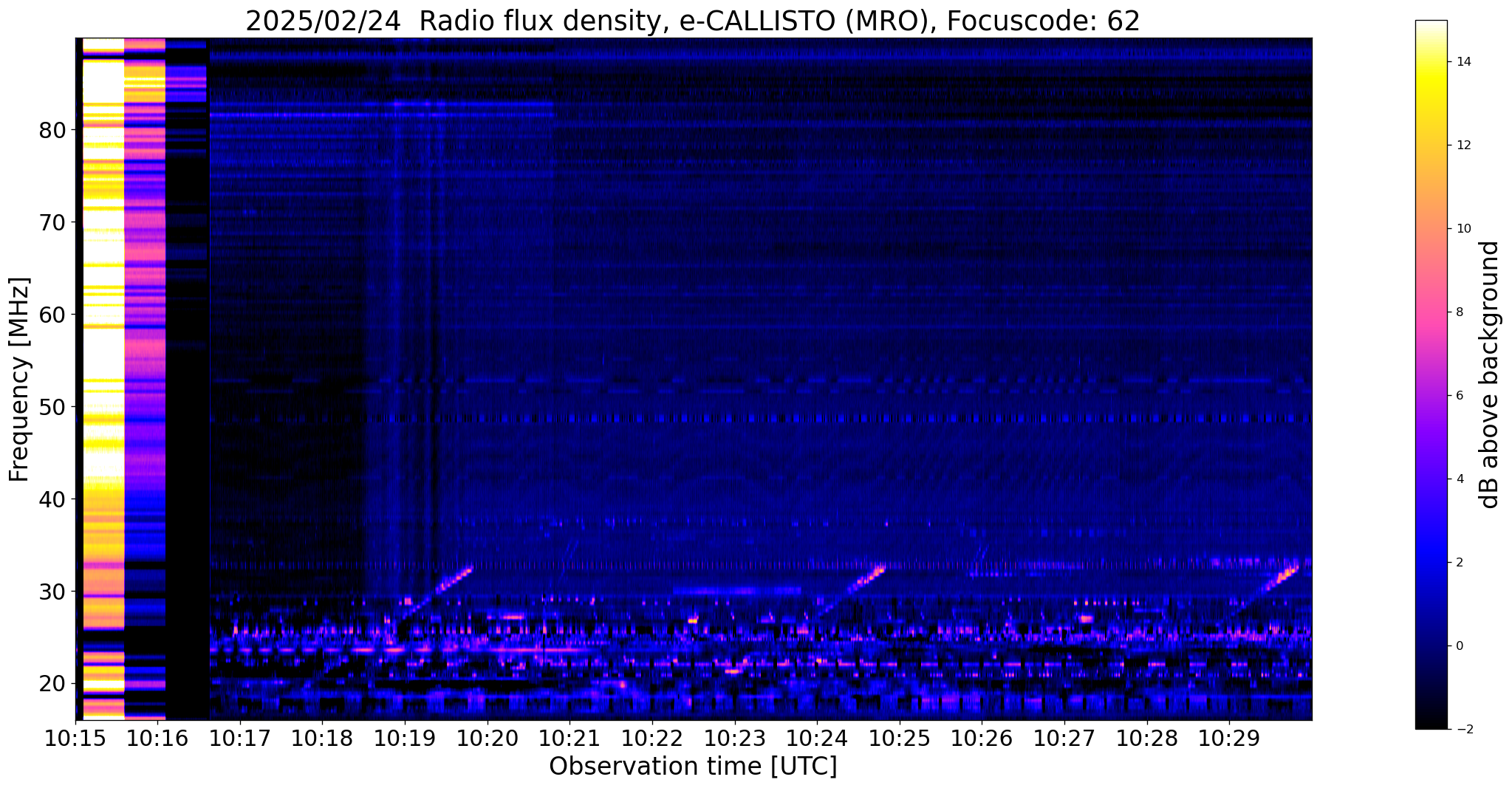This screenshot has height=788, width=1512.
Task: Click colorbar tick label 12
Action: [x=1463, y=145]
